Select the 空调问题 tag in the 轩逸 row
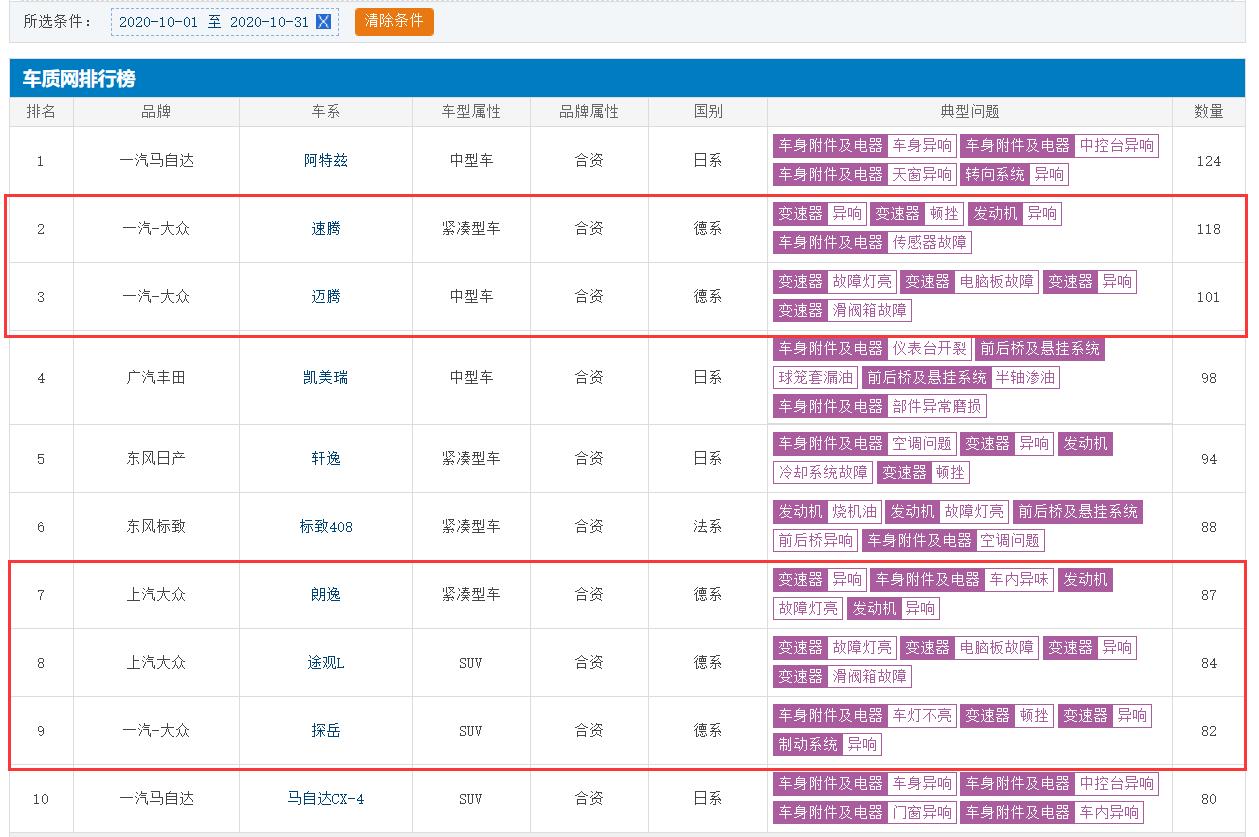This screenshot has width=1259, height=837. [x=865, y=443]
